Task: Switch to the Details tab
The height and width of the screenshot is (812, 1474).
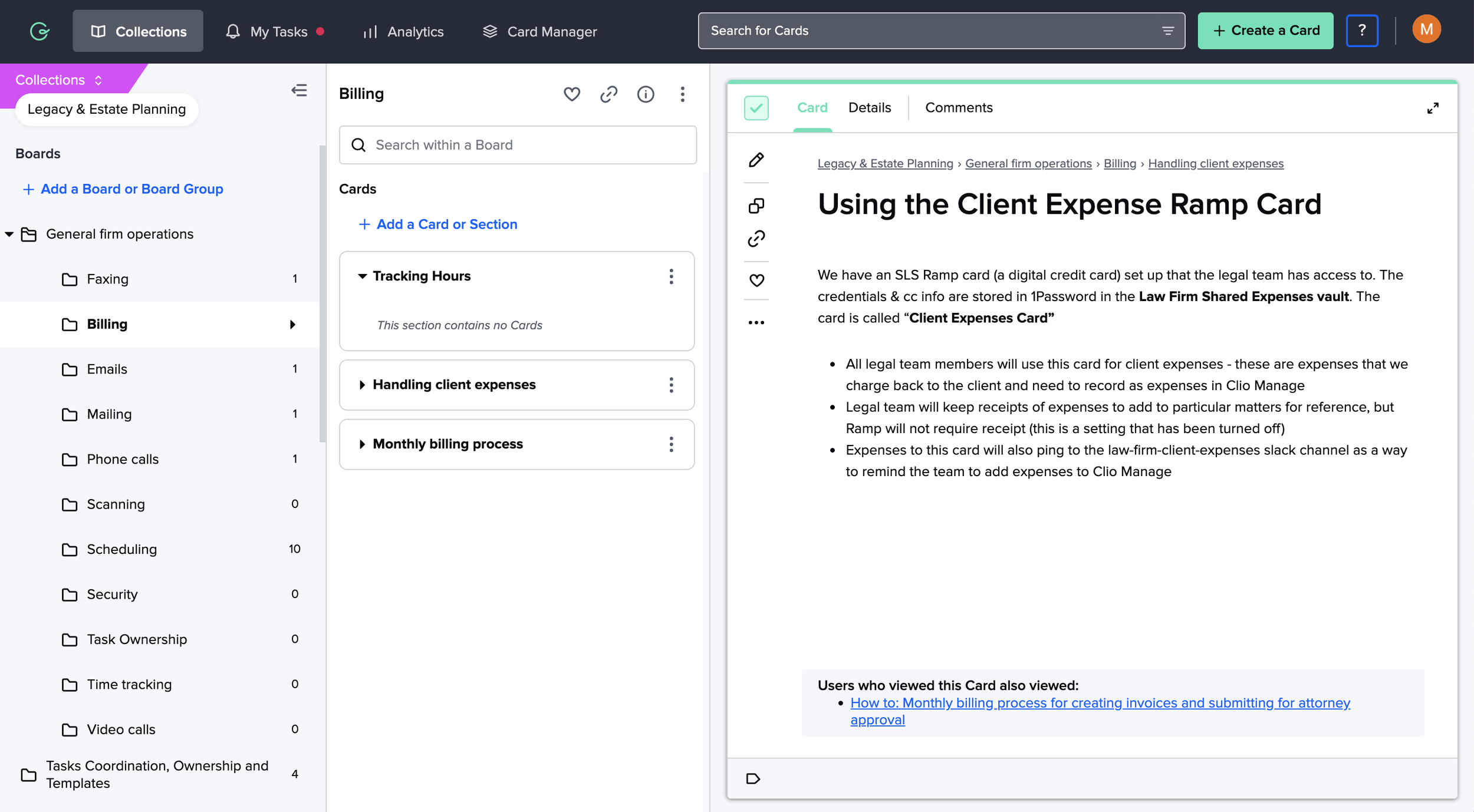Action: [869, 108]
